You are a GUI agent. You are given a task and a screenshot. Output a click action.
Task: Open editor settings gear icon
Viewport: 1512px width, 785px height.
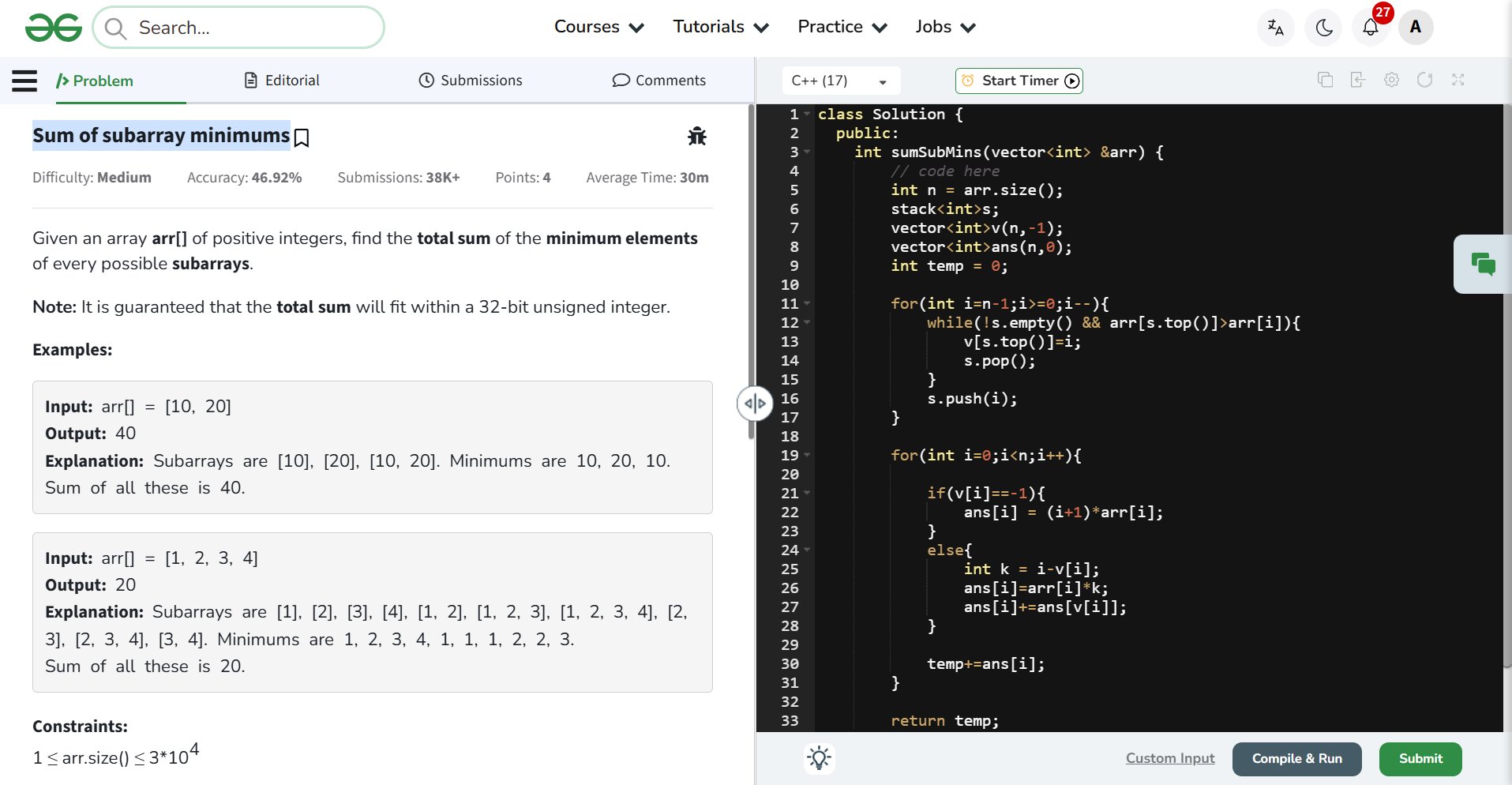click(1391, 80)
